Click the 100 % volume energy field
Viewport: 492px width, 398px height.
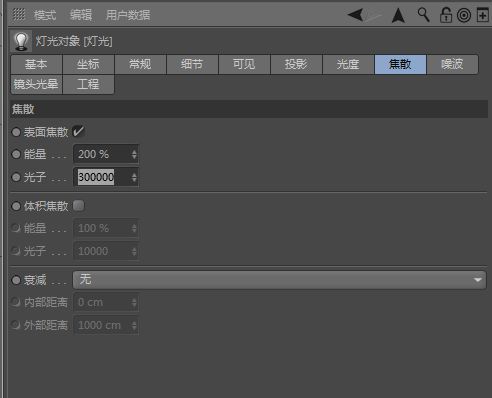(106, 228)
